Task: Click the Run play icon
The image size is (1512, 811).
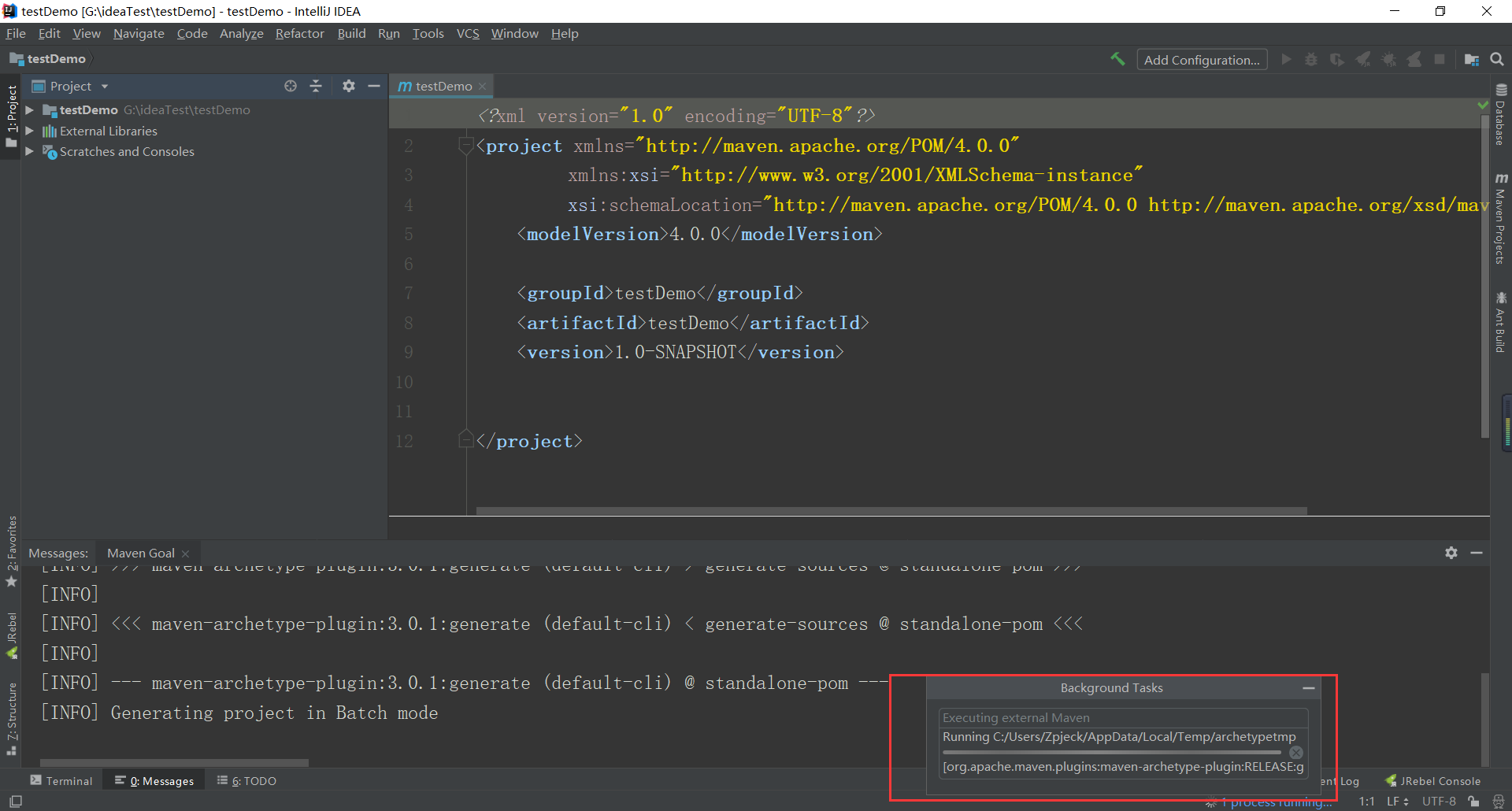Action: (1286, 59)
